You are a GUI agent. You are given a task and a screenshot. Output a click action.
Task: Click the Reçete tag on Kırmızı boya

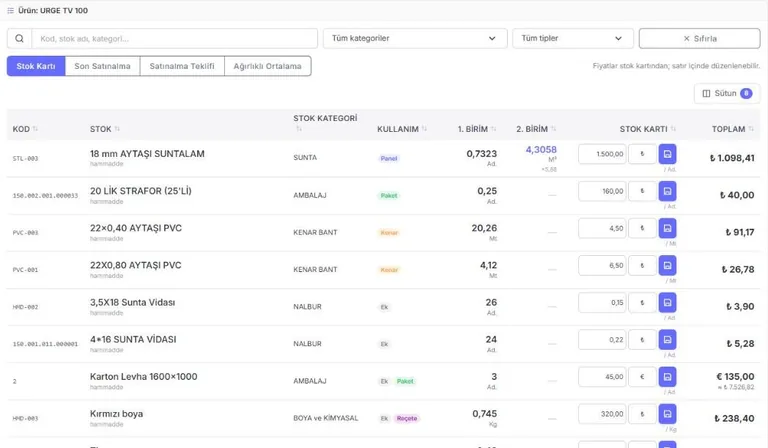(x=407, y=419)
